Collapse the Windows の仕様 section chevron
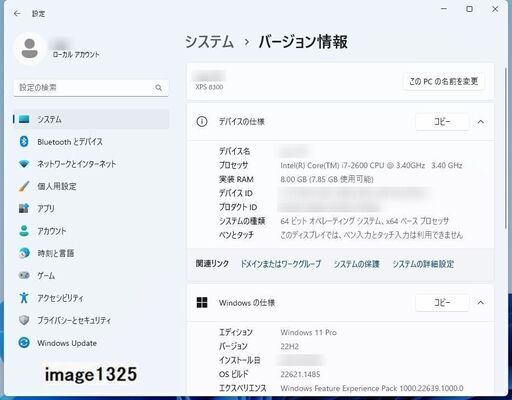This screenshot has width=512, height=400. [481, 303]
